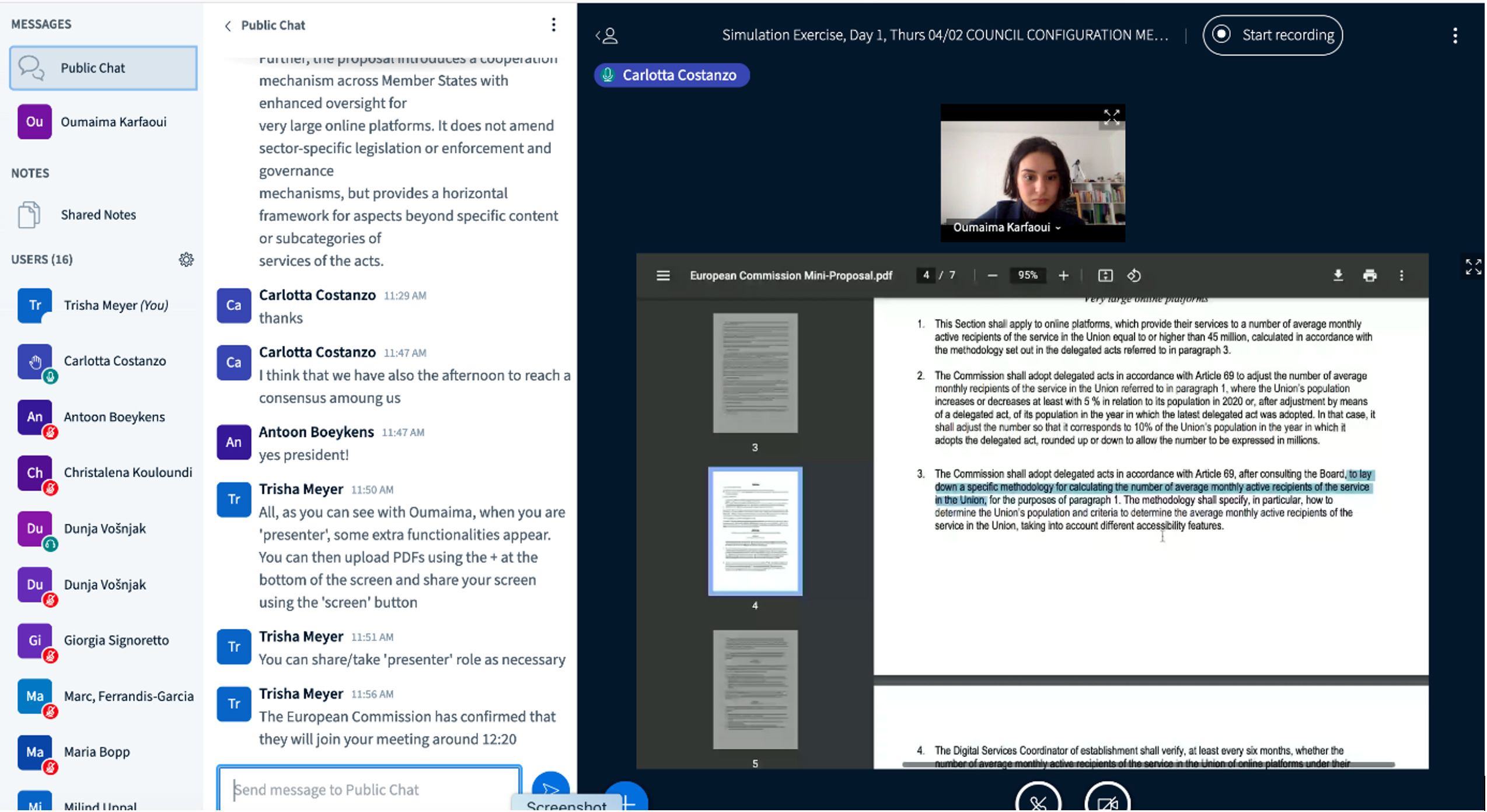Open the PDF sidebar hamburger menu
This screenshot has height=812, width=1487.
664,276
